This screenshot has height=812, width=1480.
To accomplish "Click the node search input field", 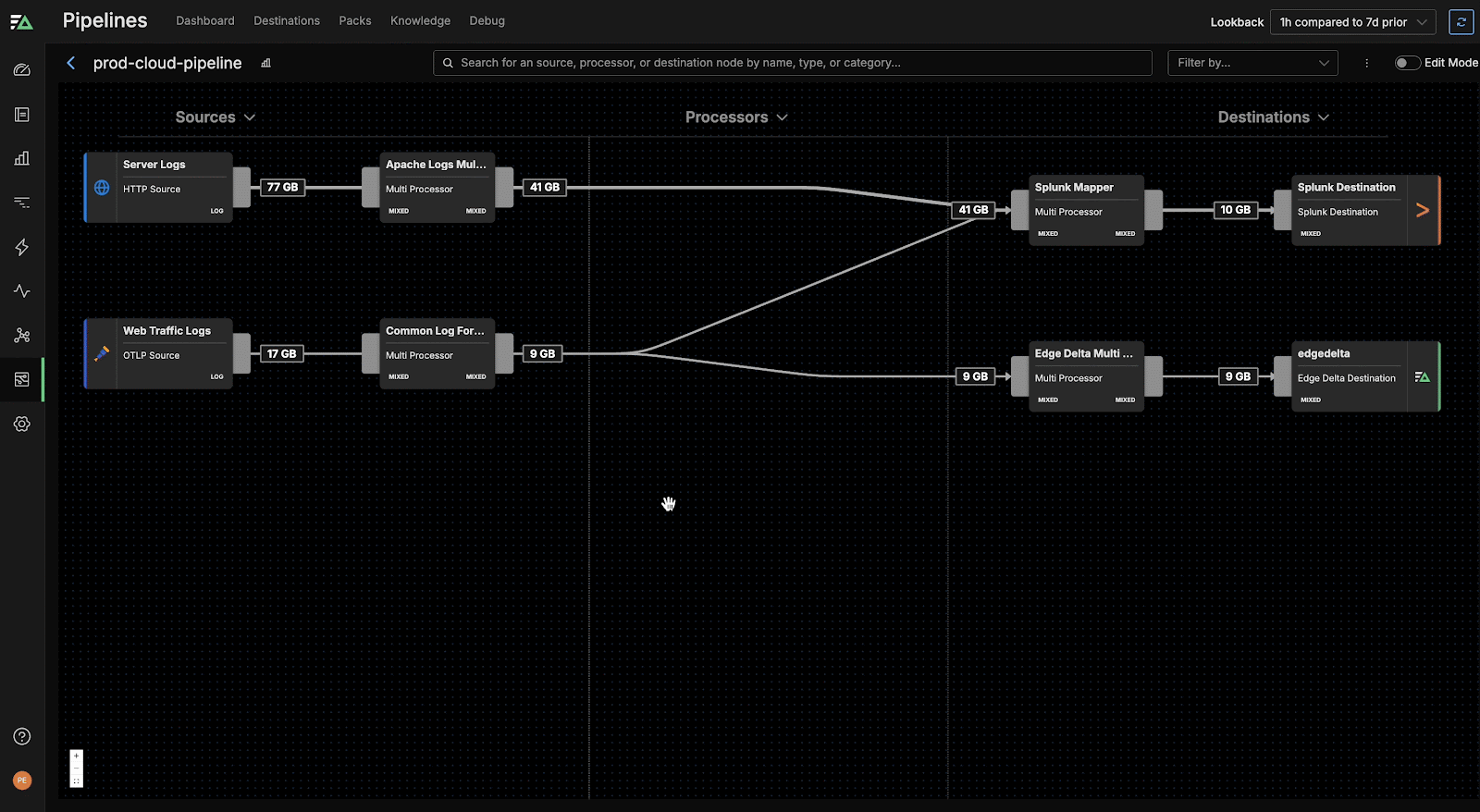I will pyautogui.click(x=792, y=63).
